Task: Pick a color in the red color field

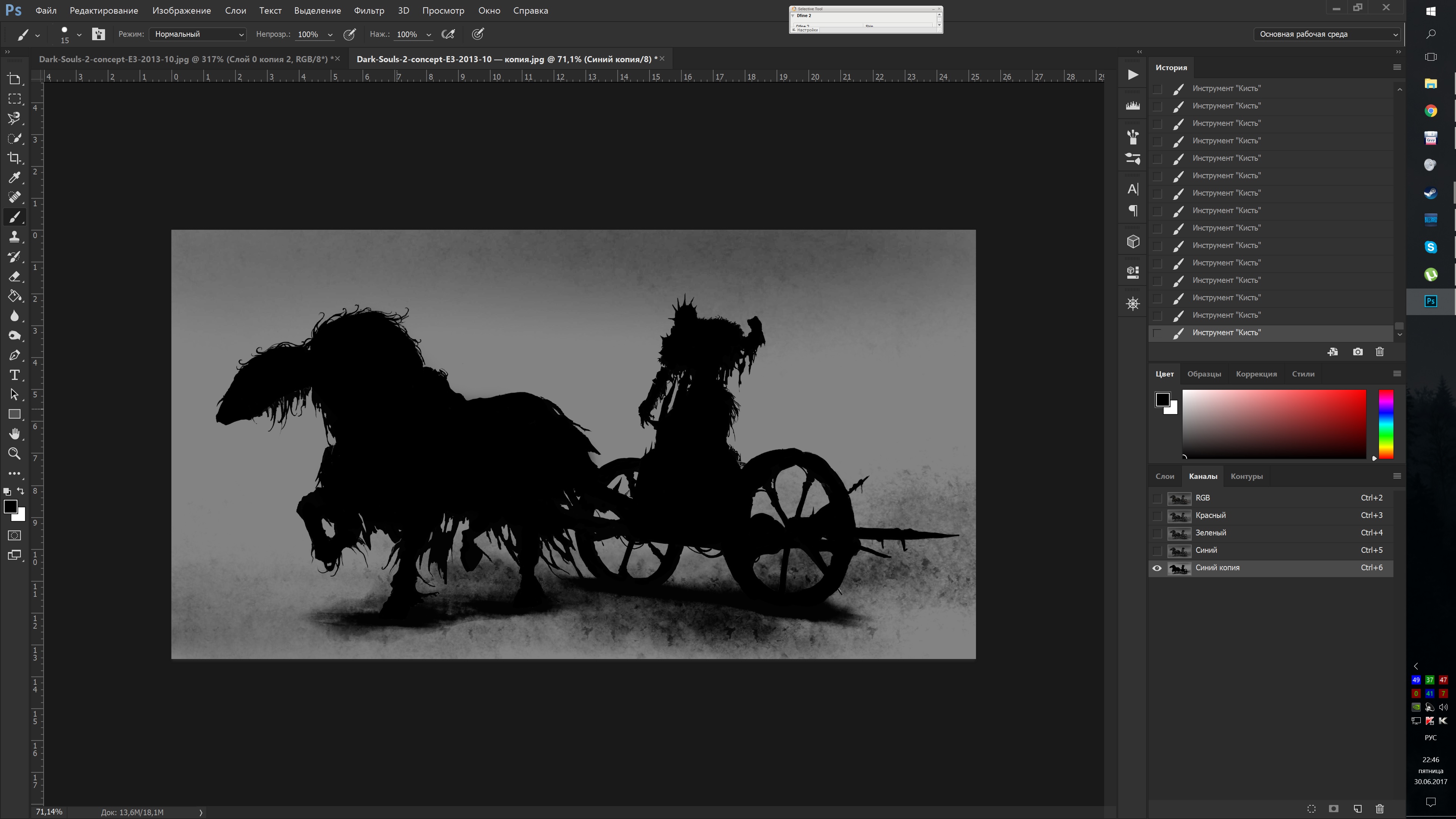Action: point(1274,424)
